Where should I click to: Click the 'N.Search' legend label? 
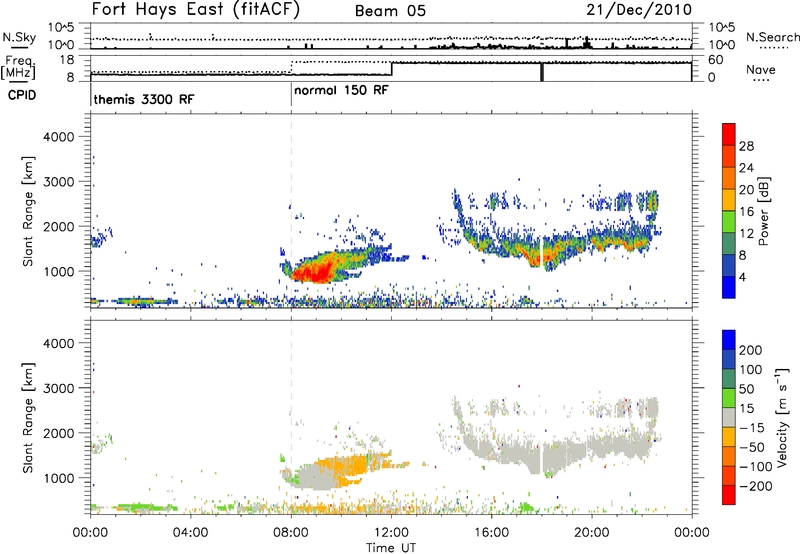click(x=772, y=37)
